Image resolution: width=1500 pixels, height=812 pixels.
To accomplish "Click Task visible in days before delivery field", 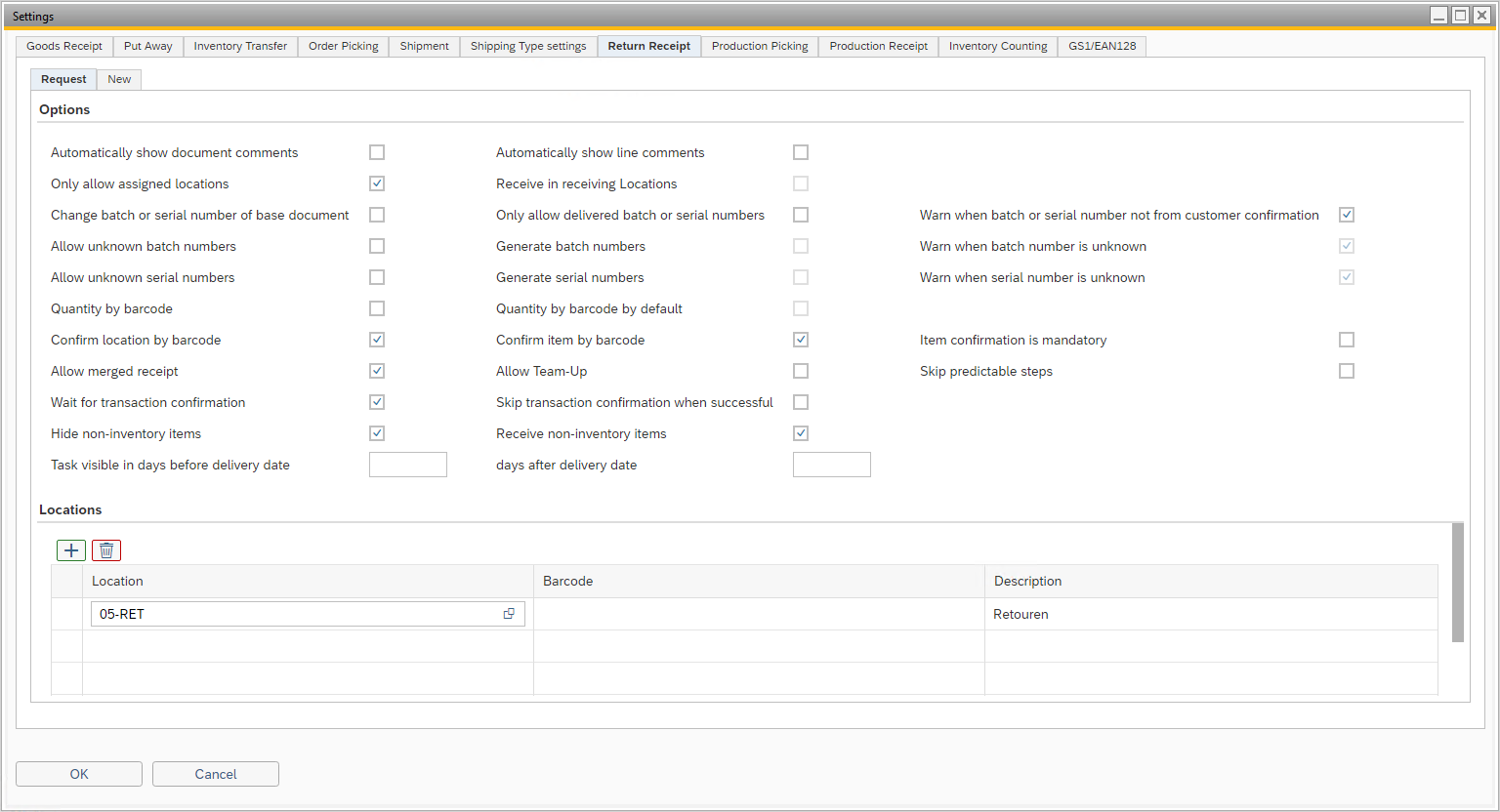I will click(x=408, y=465).
